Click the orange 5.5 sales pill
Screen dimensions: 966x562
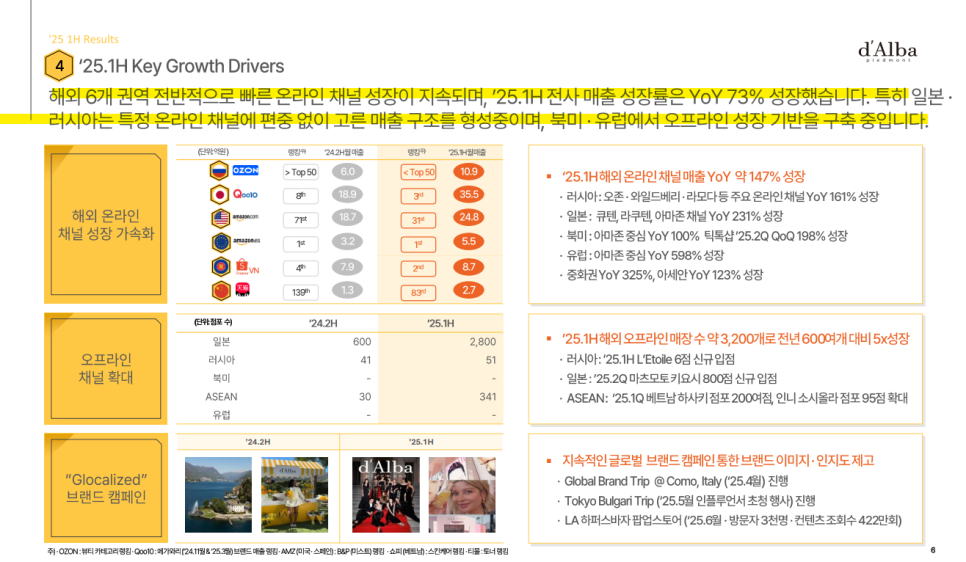point(469,241)
